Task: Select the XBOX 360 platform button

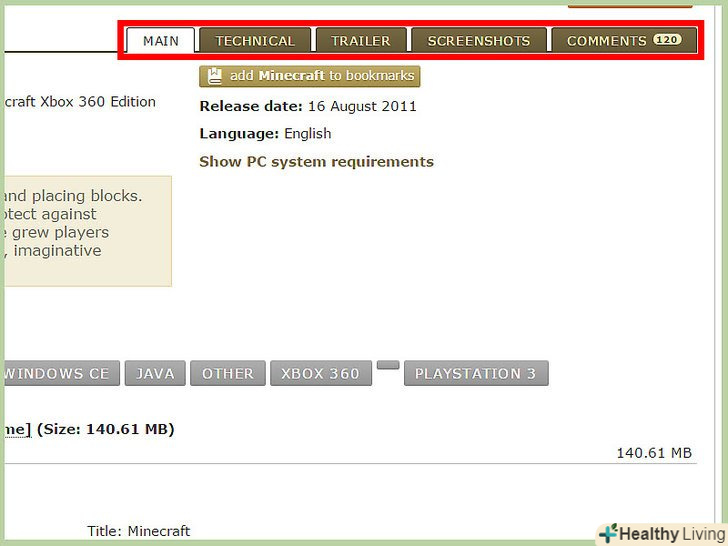Action: [321, 373]
